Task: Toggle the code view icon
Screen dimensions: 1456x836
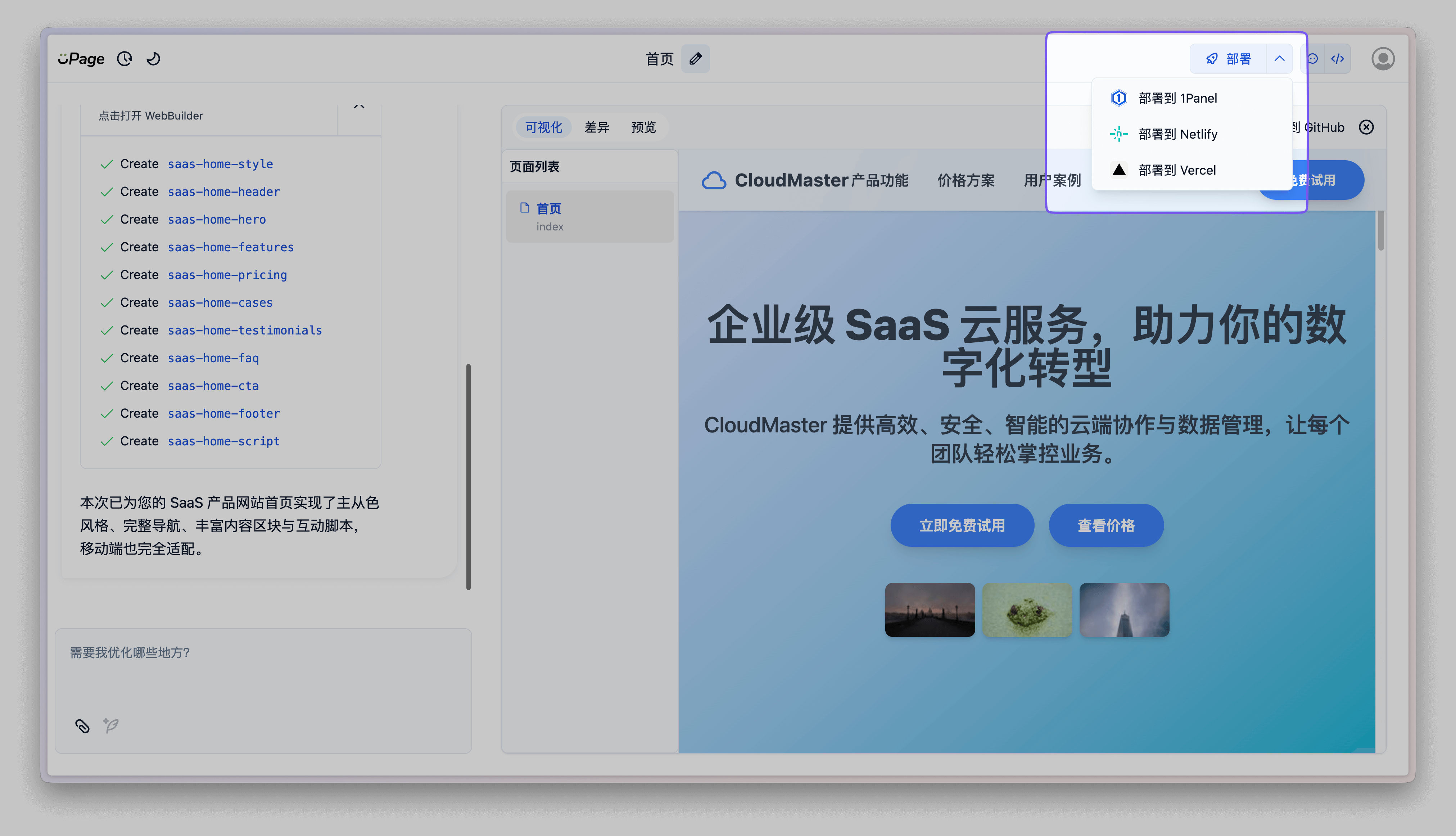Action: point(1338,59)
